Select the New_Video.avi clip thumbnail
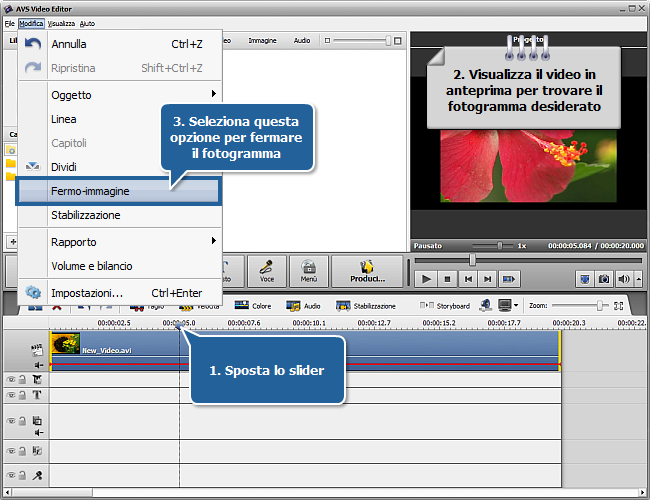This screenshot has height=500, width=650. coord(65,343)
